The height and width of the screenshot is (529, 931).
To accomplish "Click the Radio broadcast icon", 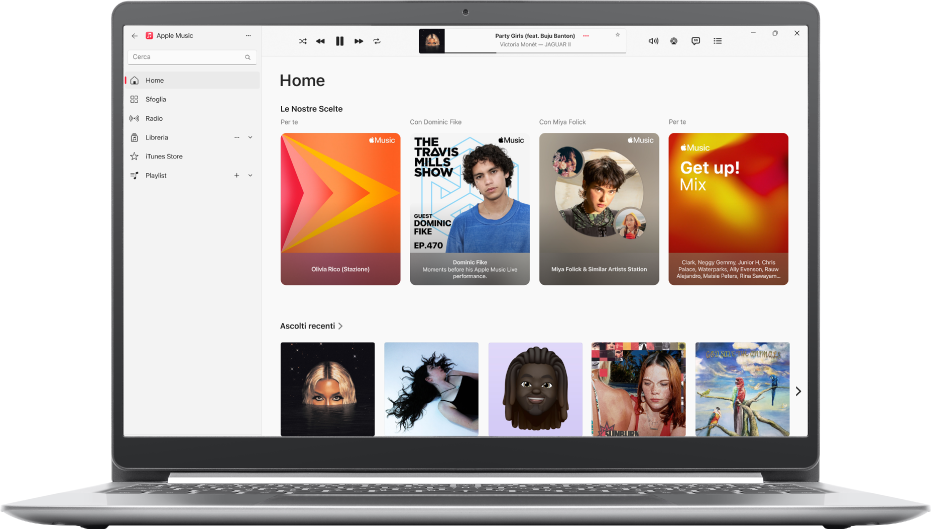I will [x=134, y=118].
